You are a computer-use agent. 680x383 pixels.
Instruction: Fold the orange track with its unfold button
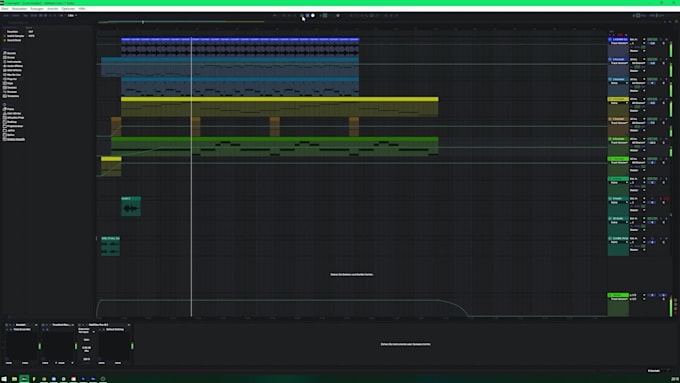coord(610,119)
